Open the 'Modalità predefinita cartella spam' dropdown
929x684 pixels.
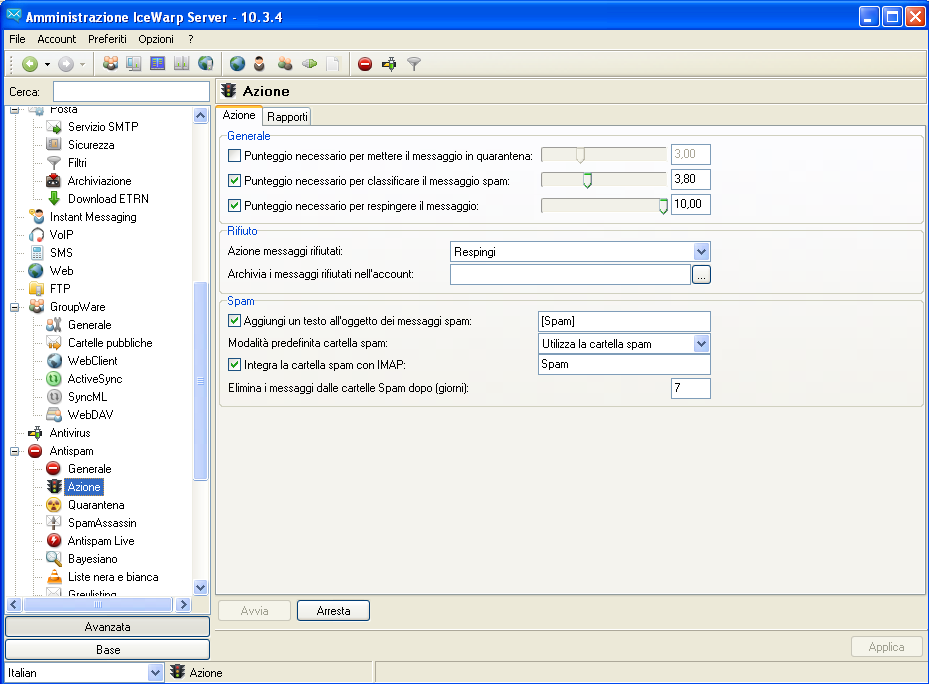701,344
